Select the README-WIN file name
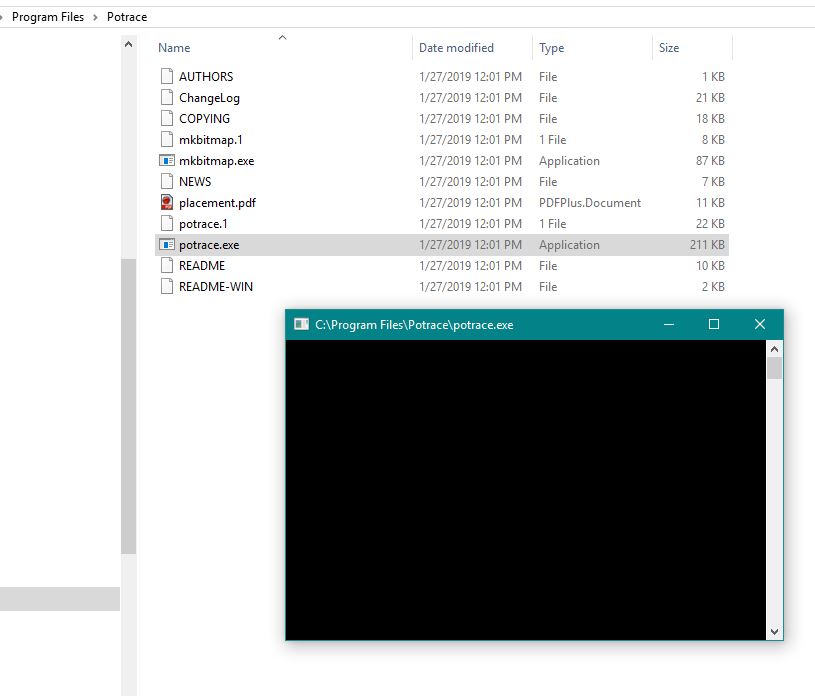Image resolution: width=815 pixels, height=696 pixels. click(x=216, y=286)
